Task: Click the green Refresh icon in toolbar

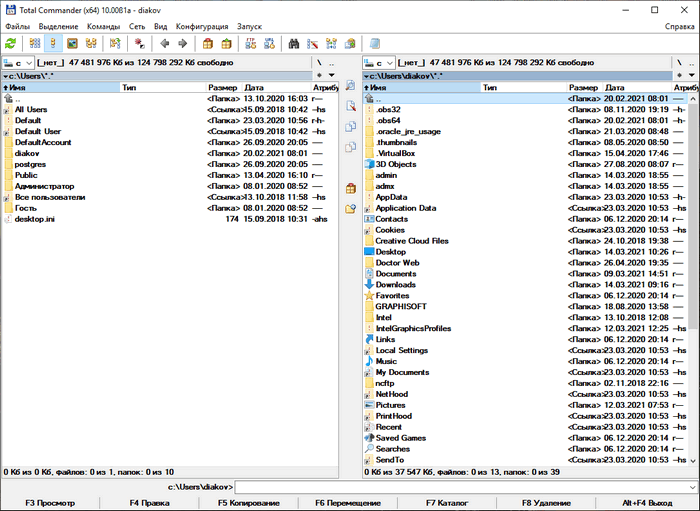Action: (11, 43)
